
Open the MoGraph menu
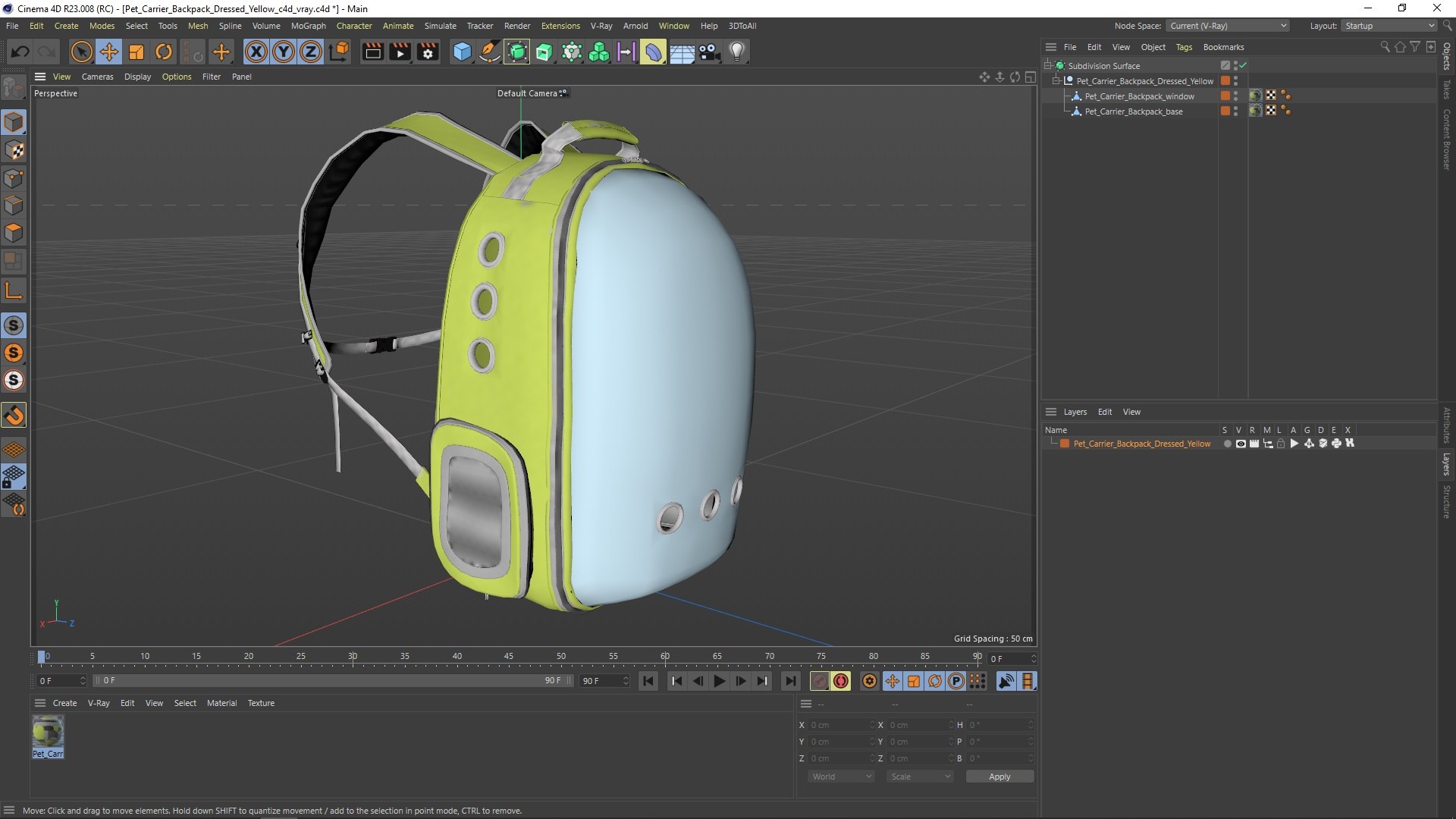308,26
